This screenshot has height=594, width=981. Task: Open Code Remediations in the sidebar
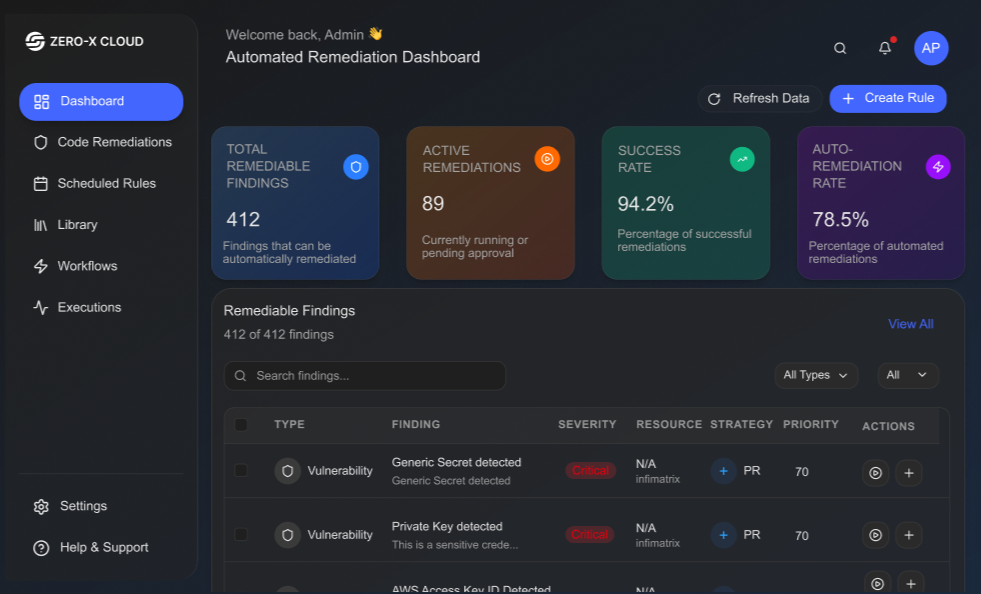tap(114, 142)
